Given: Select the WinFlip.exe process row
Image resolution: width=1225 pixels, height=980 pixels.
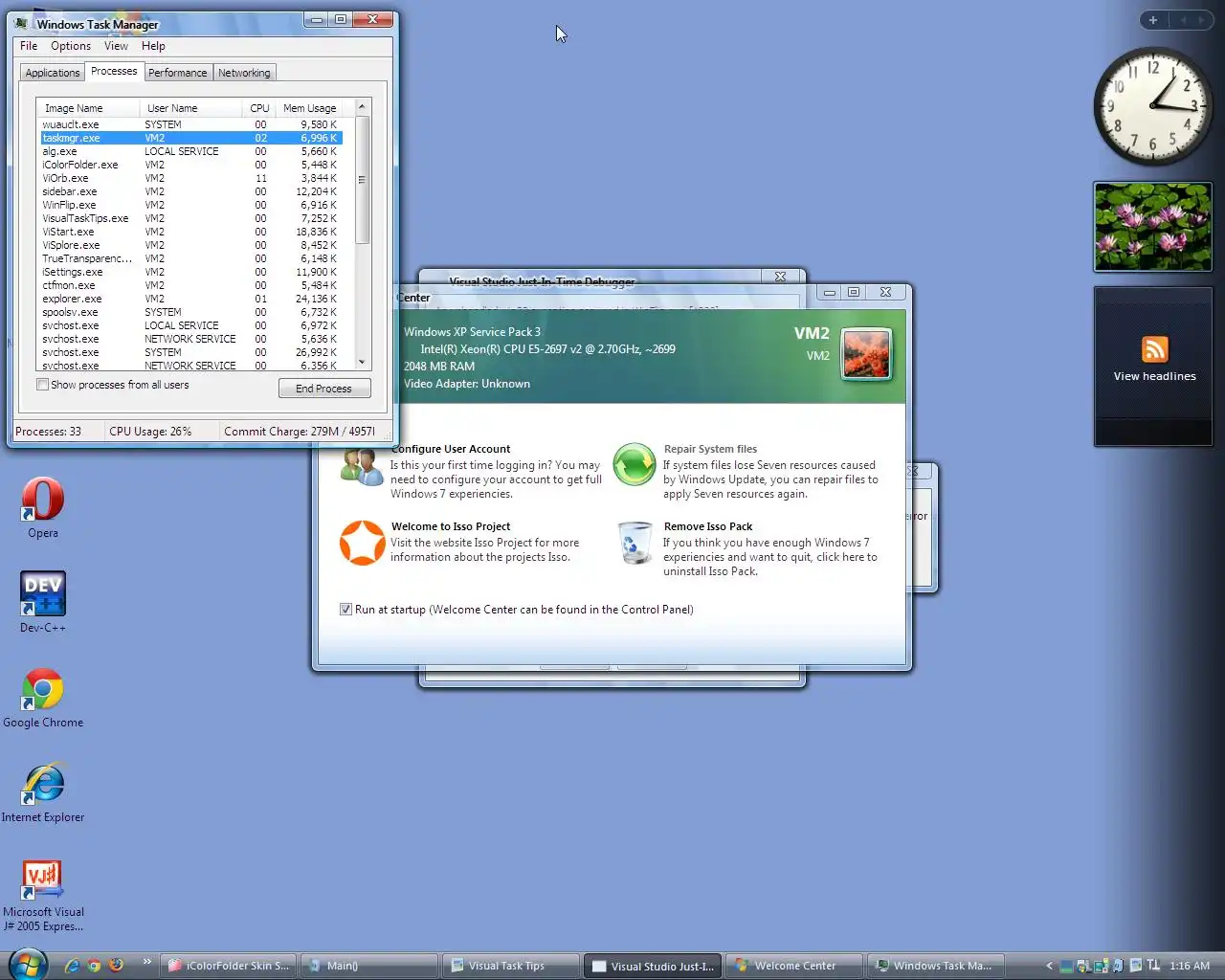Looking at the screenshot, I should coord(190,205).
